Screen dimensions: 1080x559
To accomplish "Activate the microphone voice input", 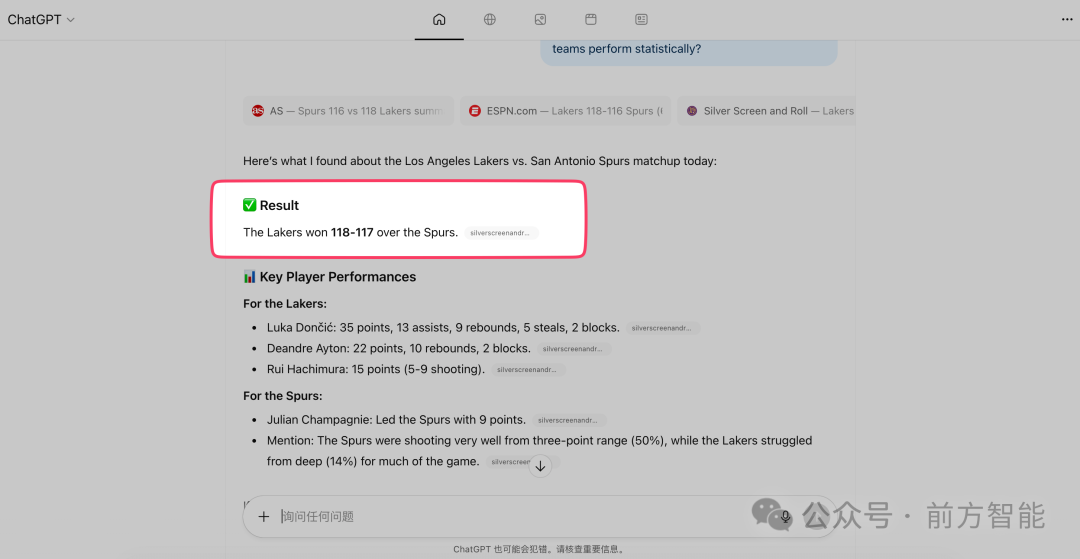I will (786, 517).
